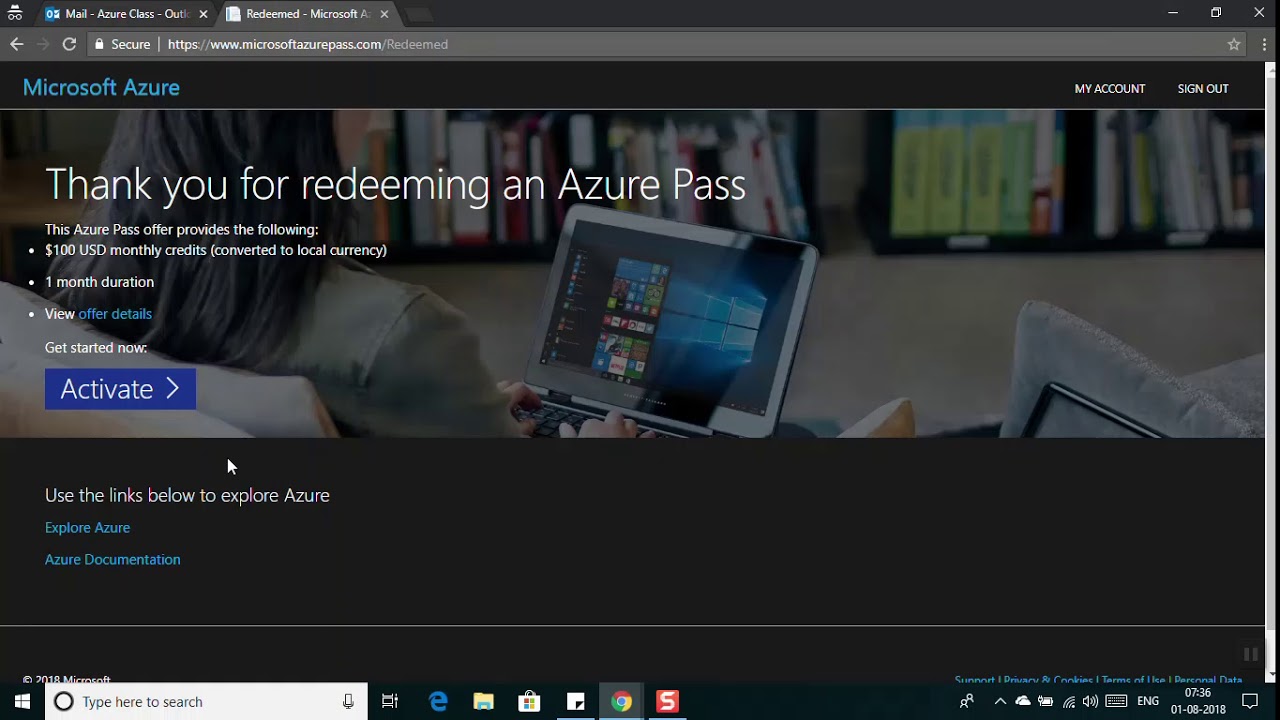Click the browser forward arrow

[42, 44]
